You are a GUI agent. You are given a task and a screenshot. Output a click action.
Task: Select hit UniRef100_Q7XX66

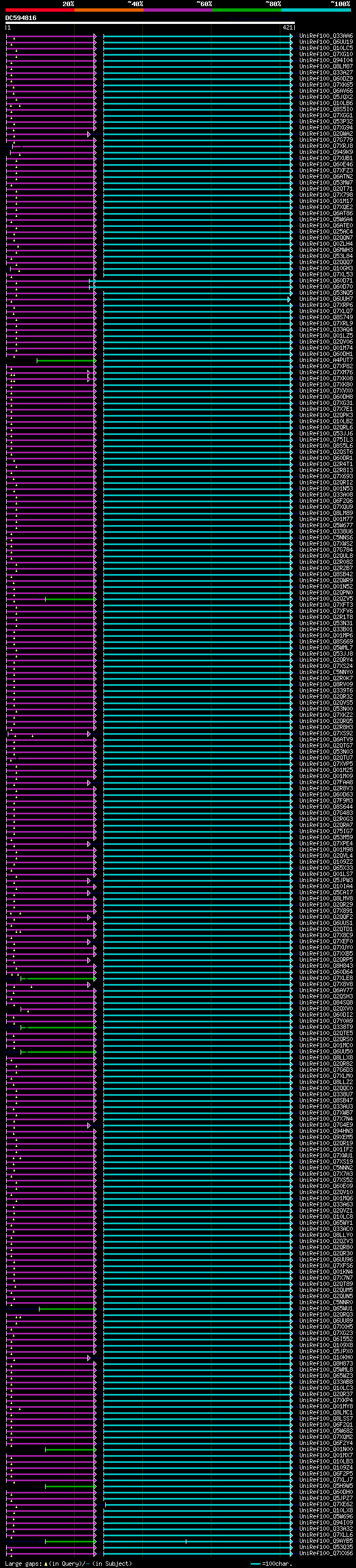[x=326, y=1554]
